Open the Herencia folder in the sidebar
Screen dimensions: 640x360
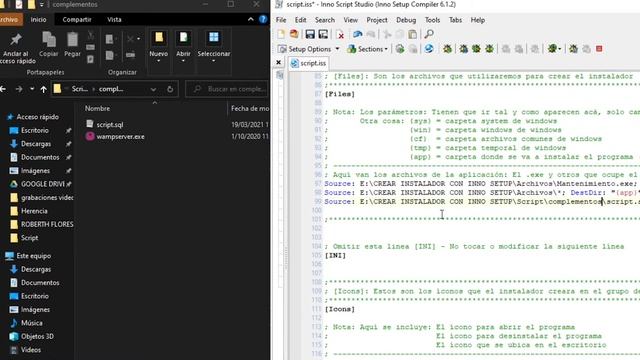click(34, 211)
